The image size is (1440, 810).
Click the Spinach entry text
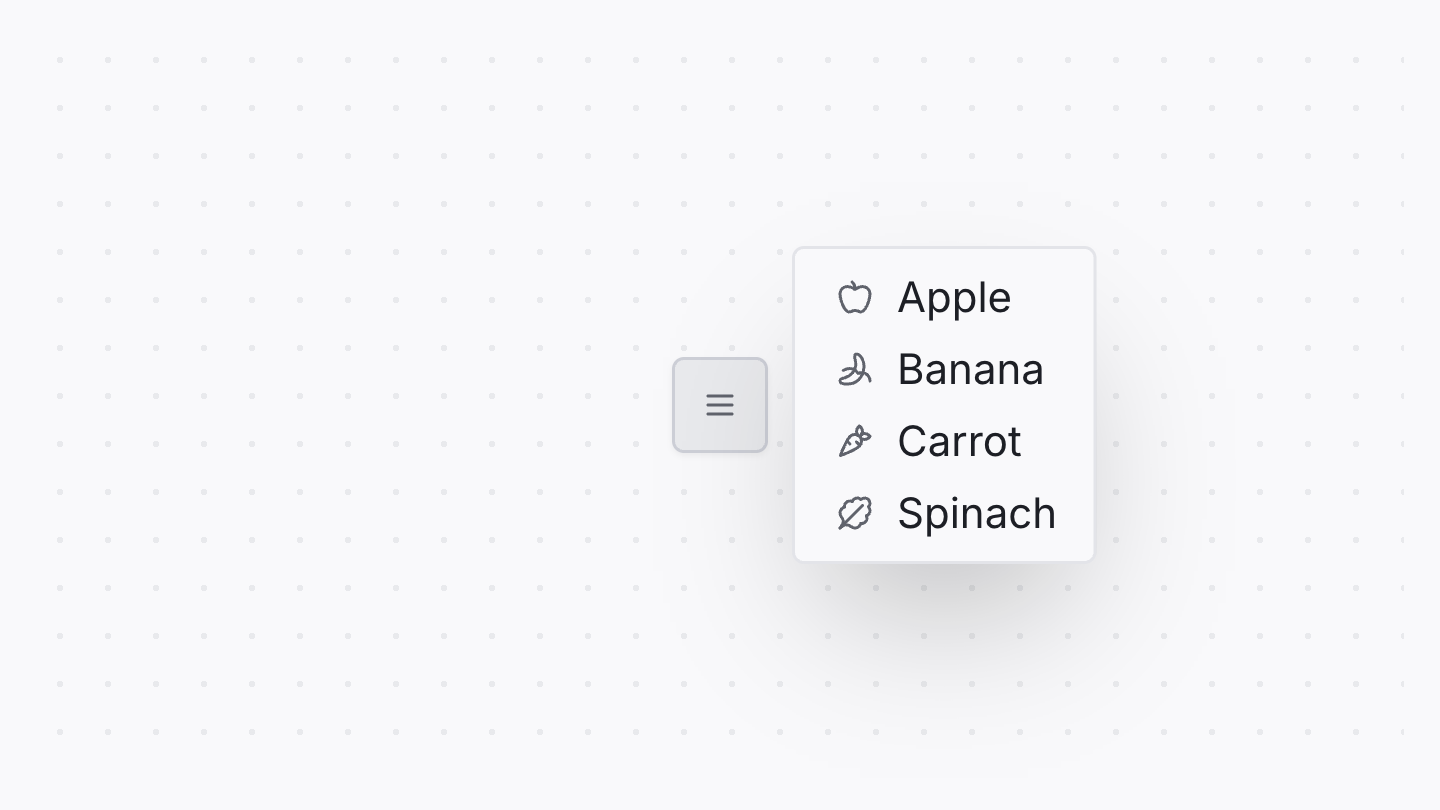977,513
